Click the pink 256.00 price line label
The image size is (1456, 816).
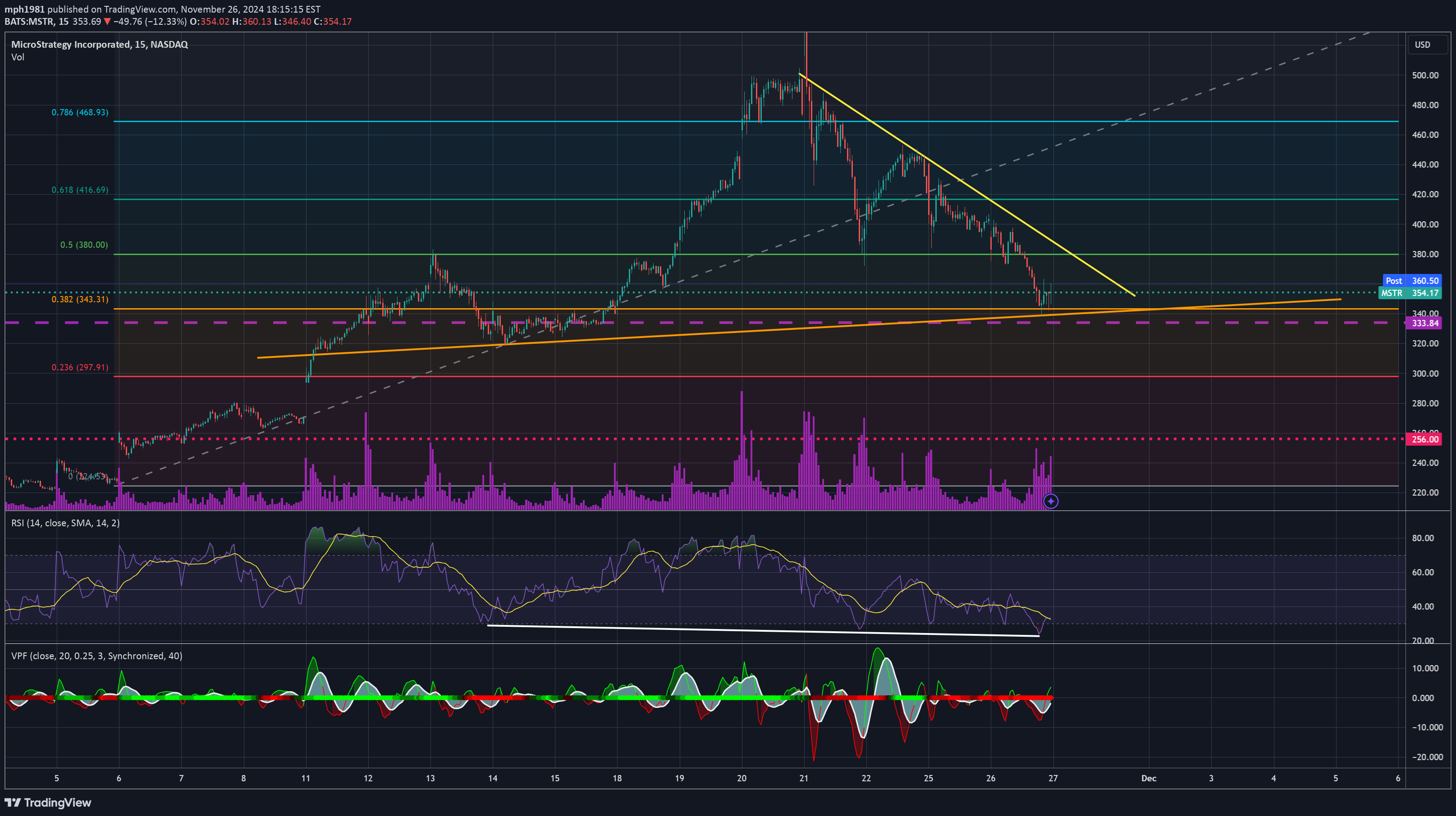pos(1425,439)
